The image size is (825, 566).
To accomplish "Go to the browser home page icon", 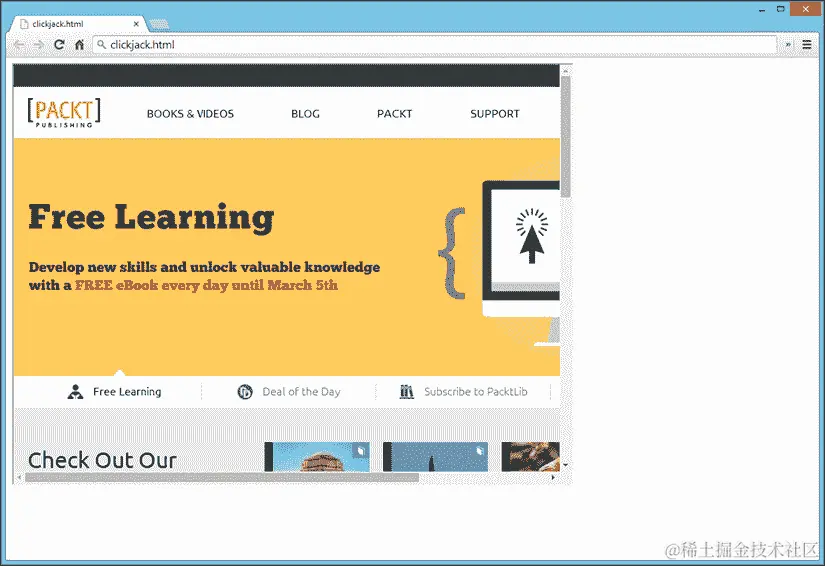I will [79, 45].
